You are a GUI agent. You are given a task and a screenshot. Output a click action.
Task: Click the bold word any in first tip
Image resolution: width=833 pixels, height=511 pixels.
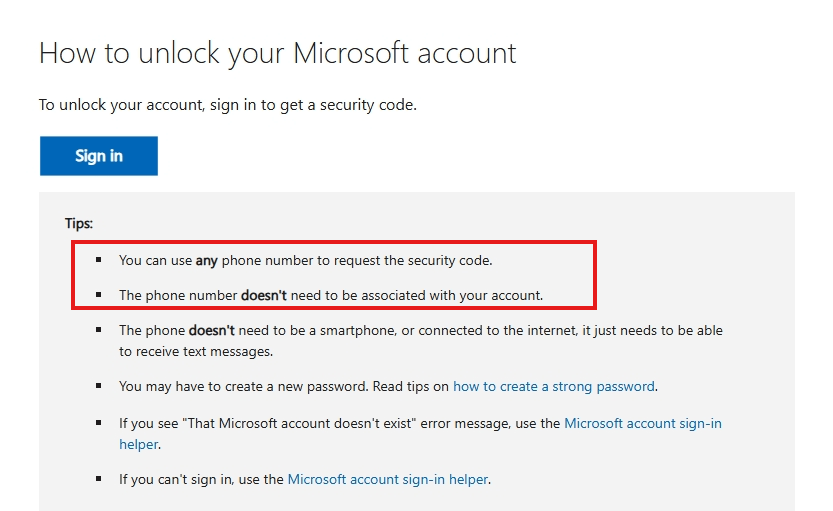click(207, 261)
